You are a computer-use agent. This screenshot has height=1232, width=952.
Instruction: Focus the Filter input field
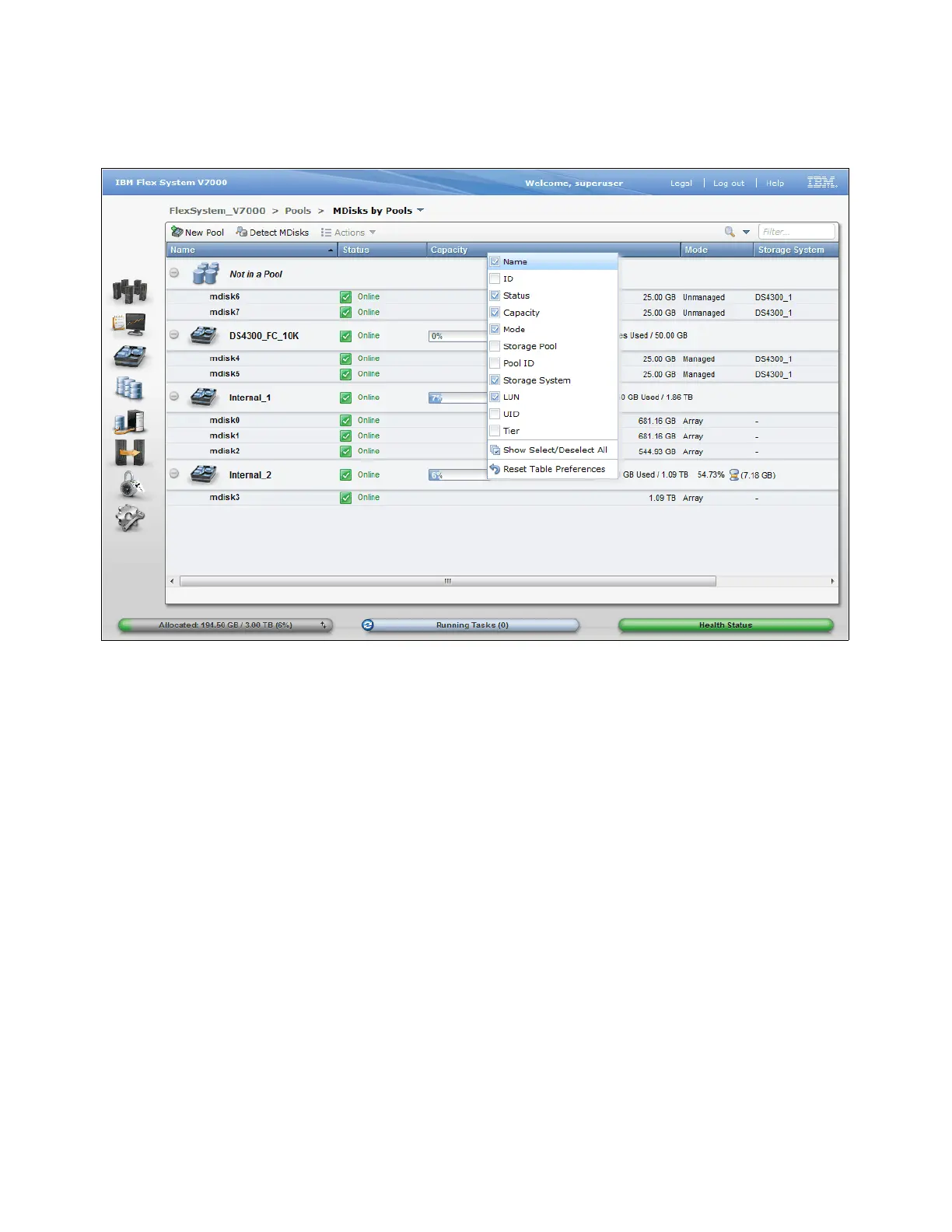(x=796, y=232)
